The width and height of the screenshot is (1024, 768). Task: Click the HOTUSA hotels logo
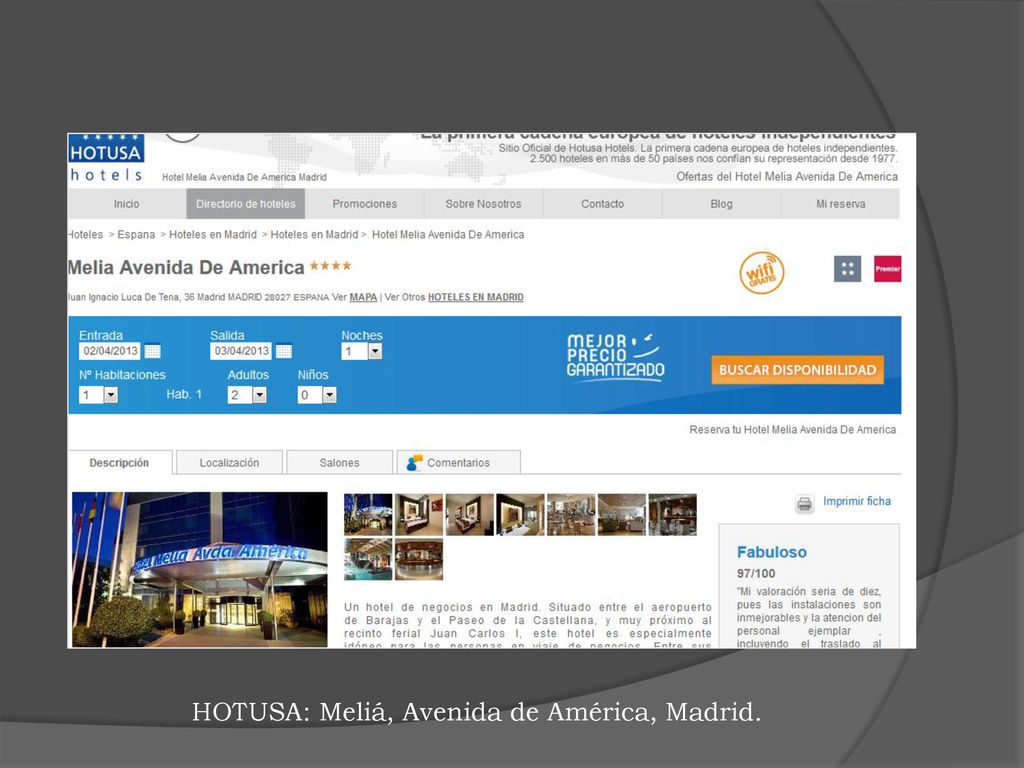coord(106,158)
